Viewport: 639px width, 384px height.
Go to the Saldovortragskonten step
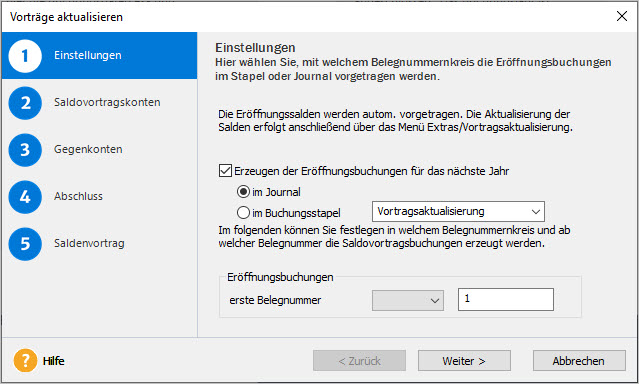click(107, 102)
